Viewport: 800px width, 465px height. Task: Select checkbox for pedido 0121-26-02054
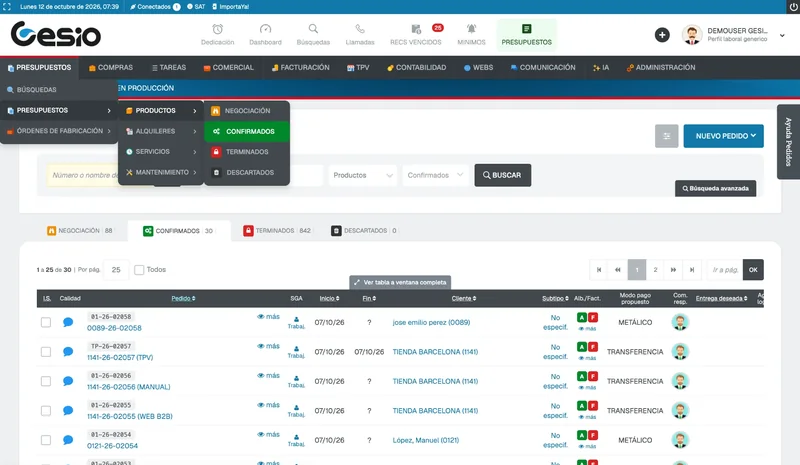(x=46, y=440)
